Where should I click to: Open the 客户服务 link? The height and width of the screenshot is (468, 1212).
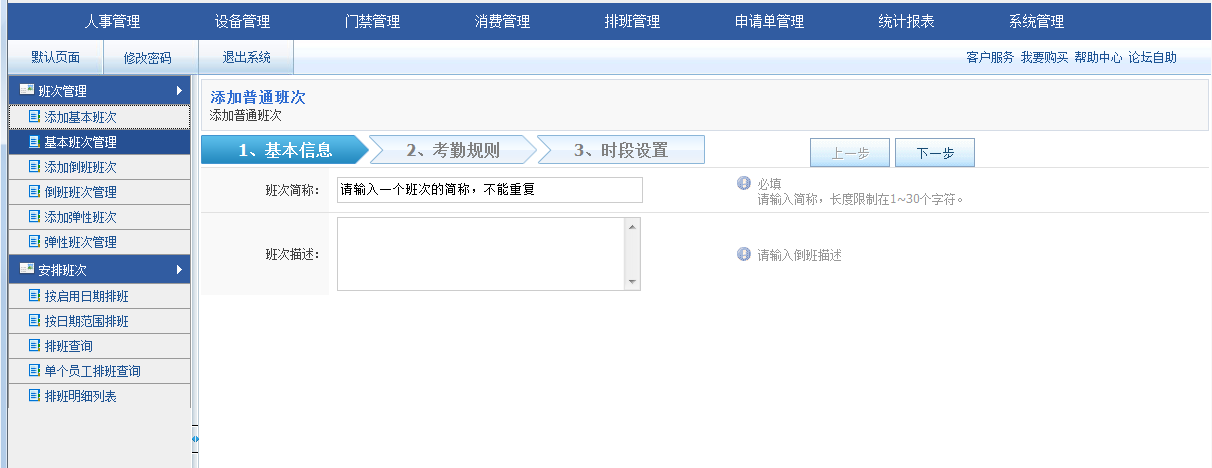[x=990, y=58]
